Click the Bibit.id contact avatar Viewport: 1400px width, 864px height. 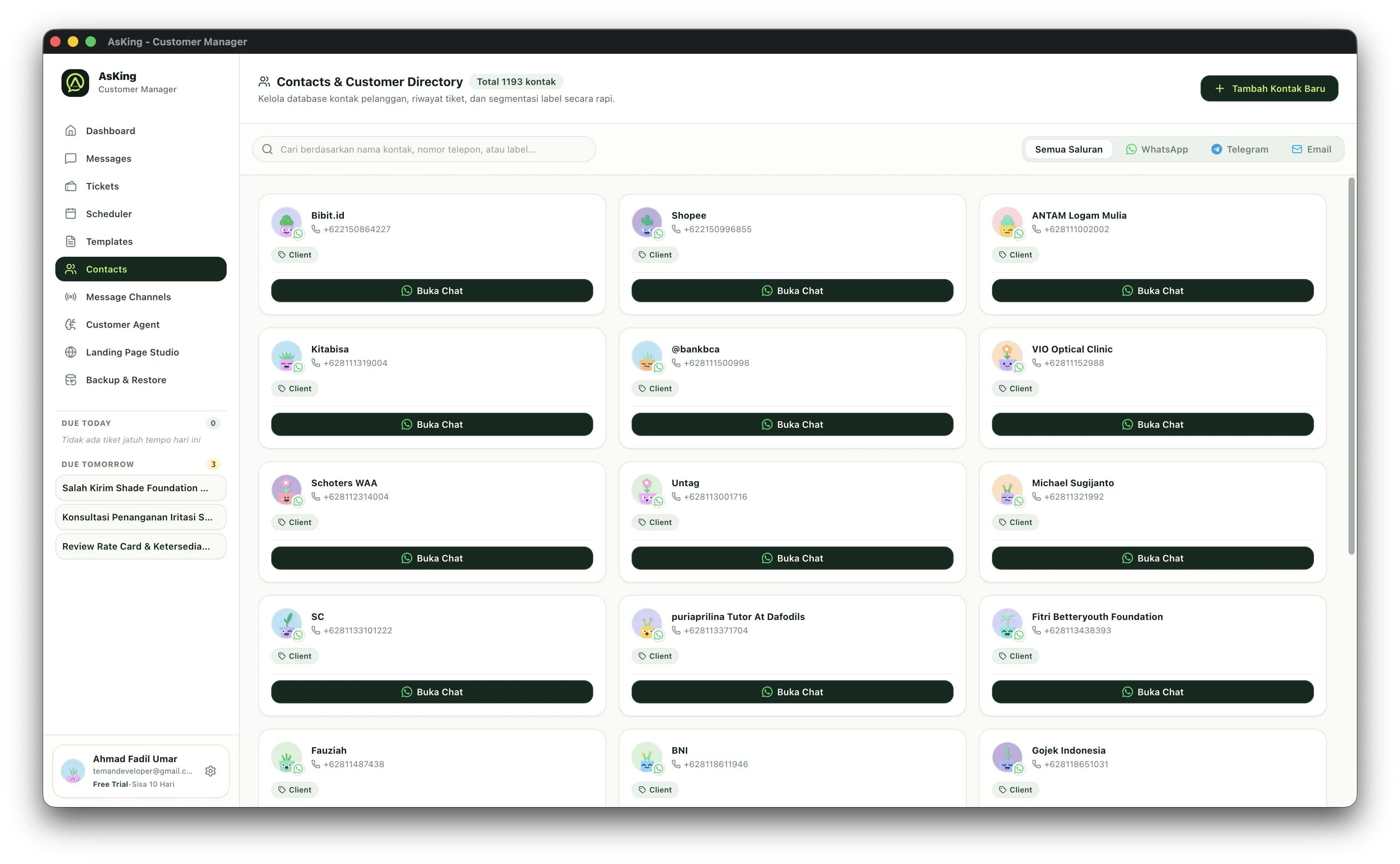click(x=287, y=222)
